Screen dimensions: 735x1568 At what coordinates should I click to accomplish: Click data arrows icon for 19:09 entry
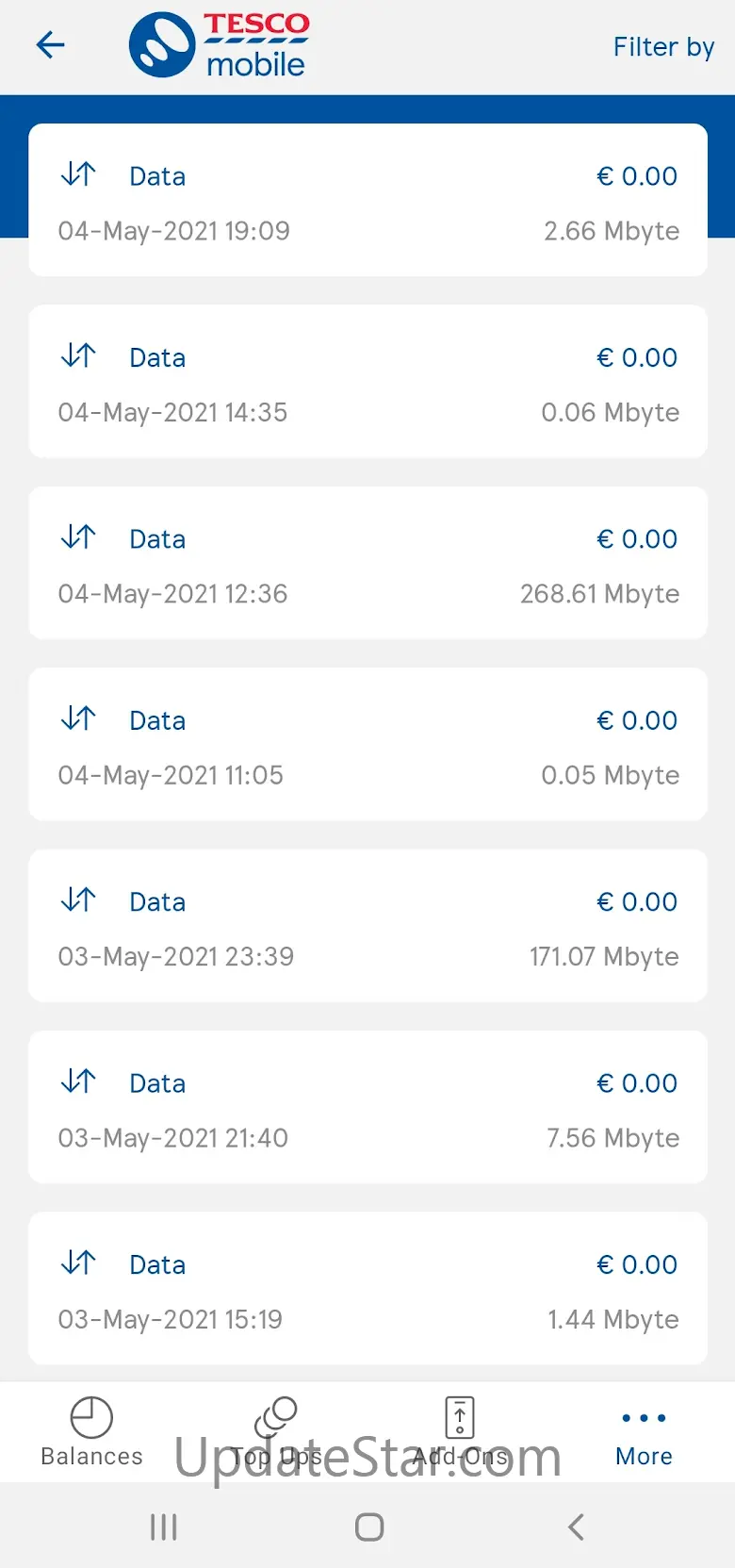tap(78, 174)
